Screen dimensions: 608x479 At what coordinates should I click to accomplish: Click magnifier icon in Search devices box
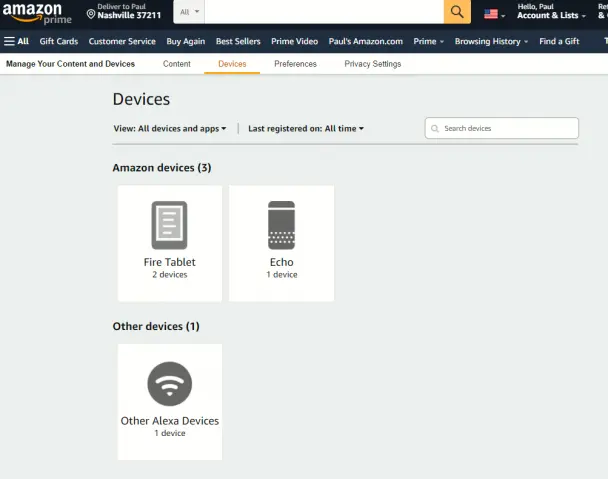click(x=435, y=128)
